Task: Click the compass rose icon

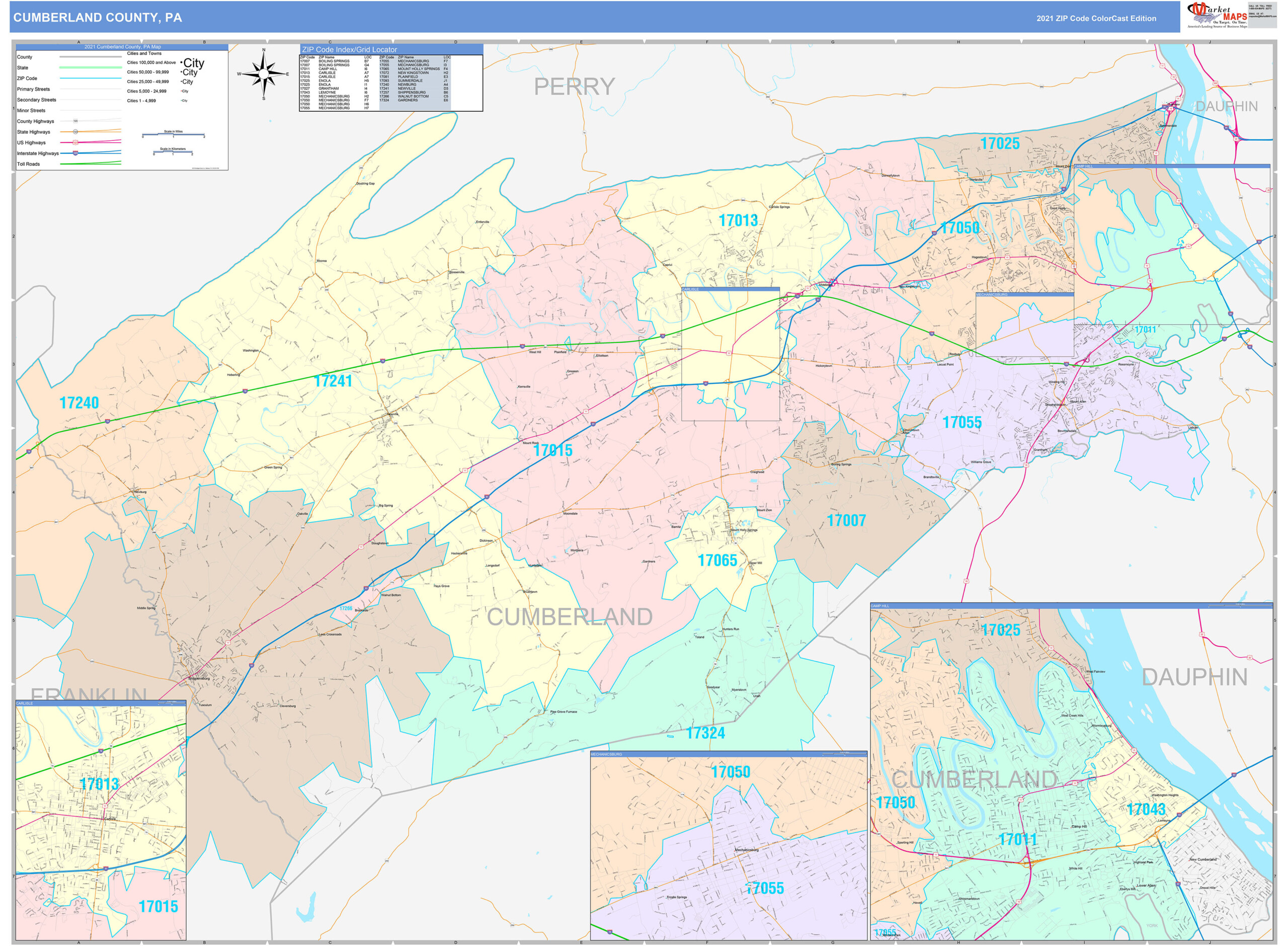Action: [x=263, y=74]
